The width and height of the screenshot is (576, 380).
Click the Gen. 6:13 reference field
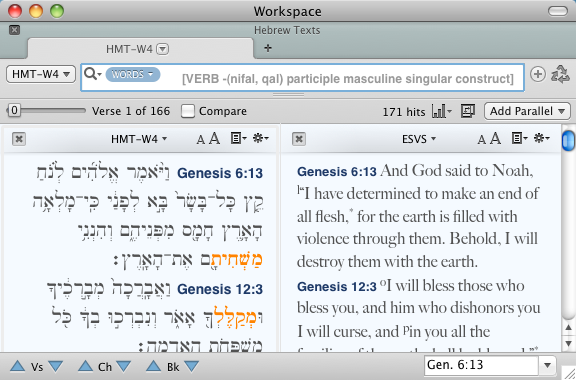482,365
